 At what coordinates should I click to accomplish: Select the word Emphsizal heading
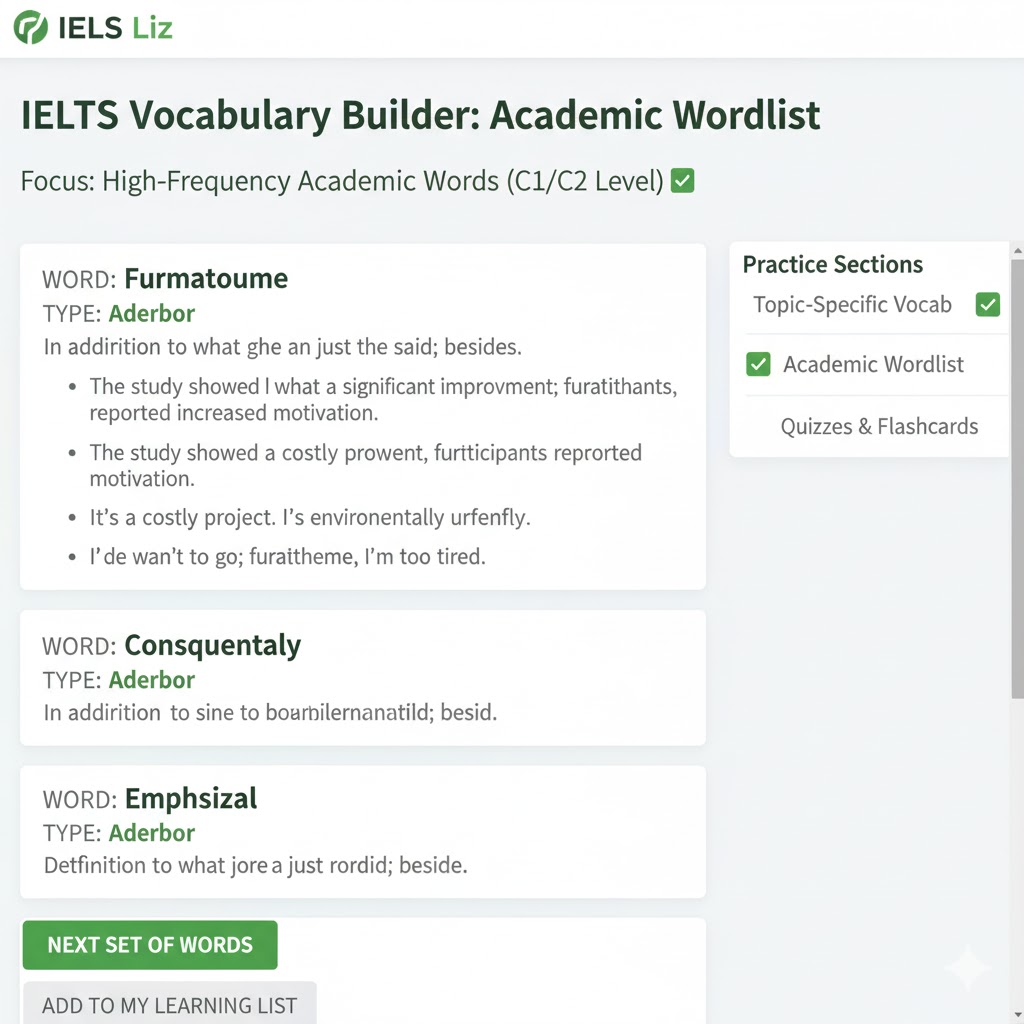[190, 798]
